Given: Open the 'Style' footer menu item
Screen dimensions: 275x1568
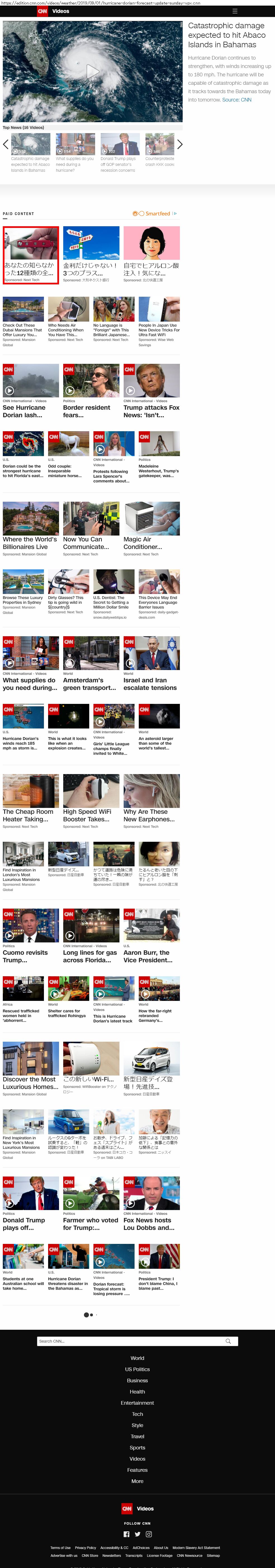Looking at the screenshot, I should click(x=138, y=1425).
